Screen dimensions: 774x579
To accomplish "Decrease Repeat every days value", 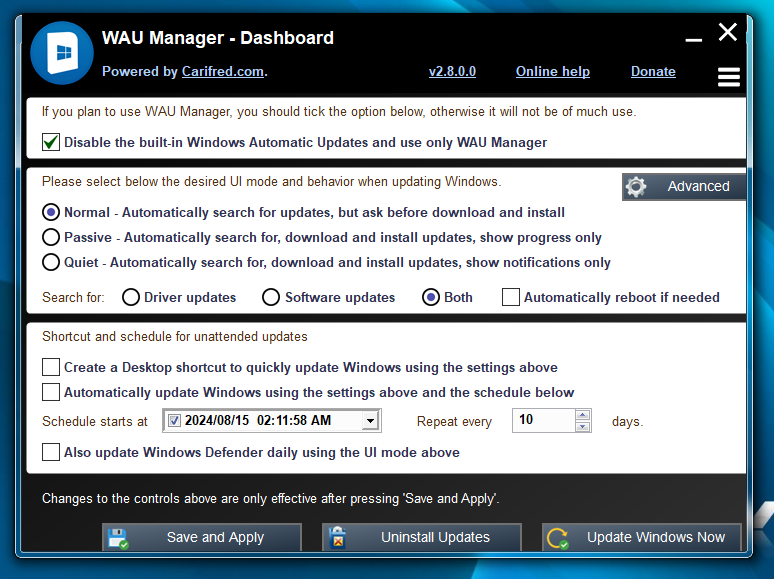I will pyautogui.click(x=582, y=426).
